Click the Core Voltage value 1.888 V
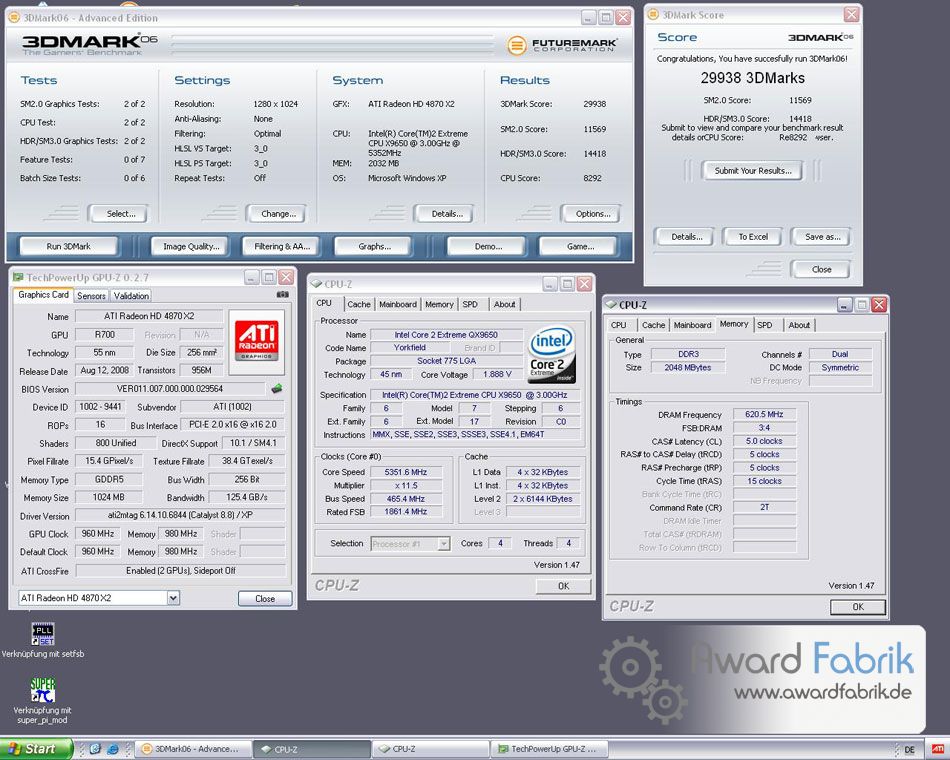 (497, 374)
